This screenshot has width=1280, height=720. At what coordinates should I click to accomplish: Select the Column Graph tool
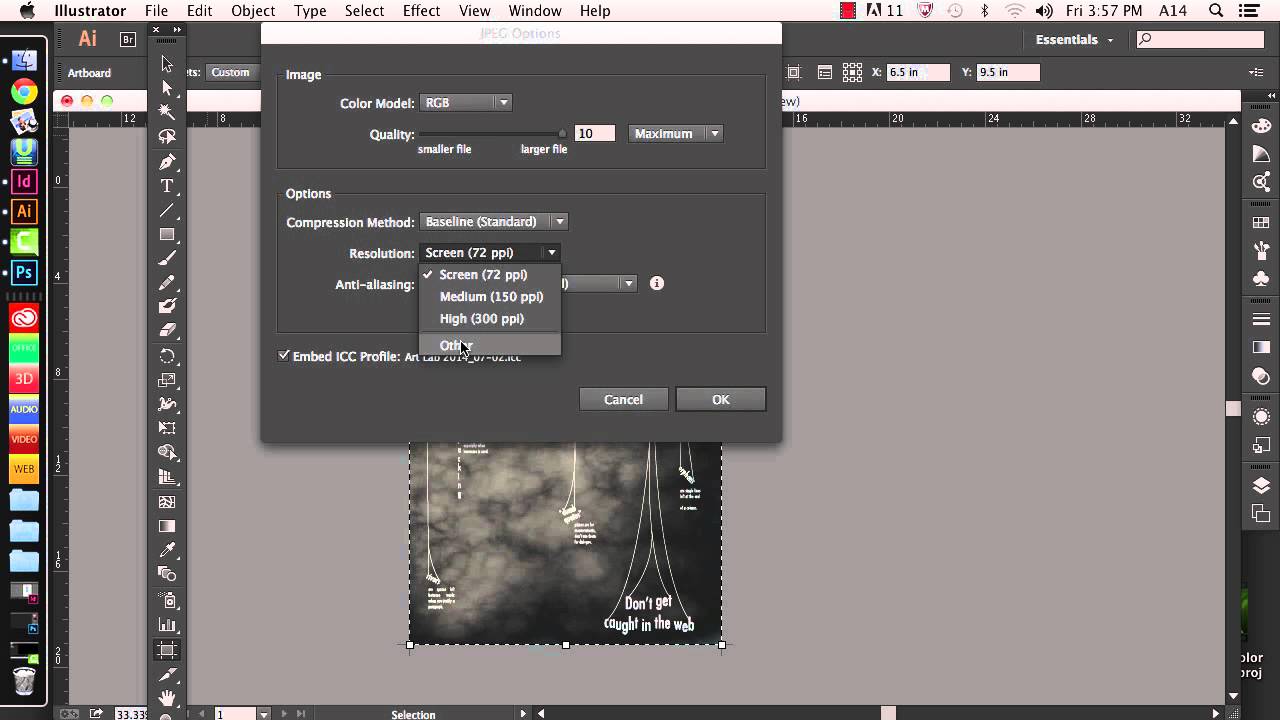167,626
